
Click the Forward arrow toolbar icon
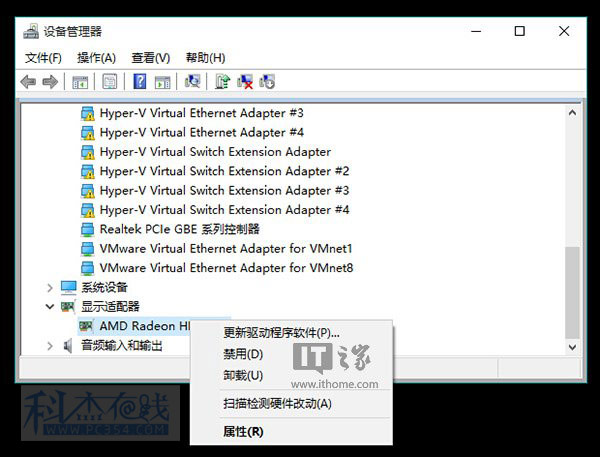(x=49, y=82)
